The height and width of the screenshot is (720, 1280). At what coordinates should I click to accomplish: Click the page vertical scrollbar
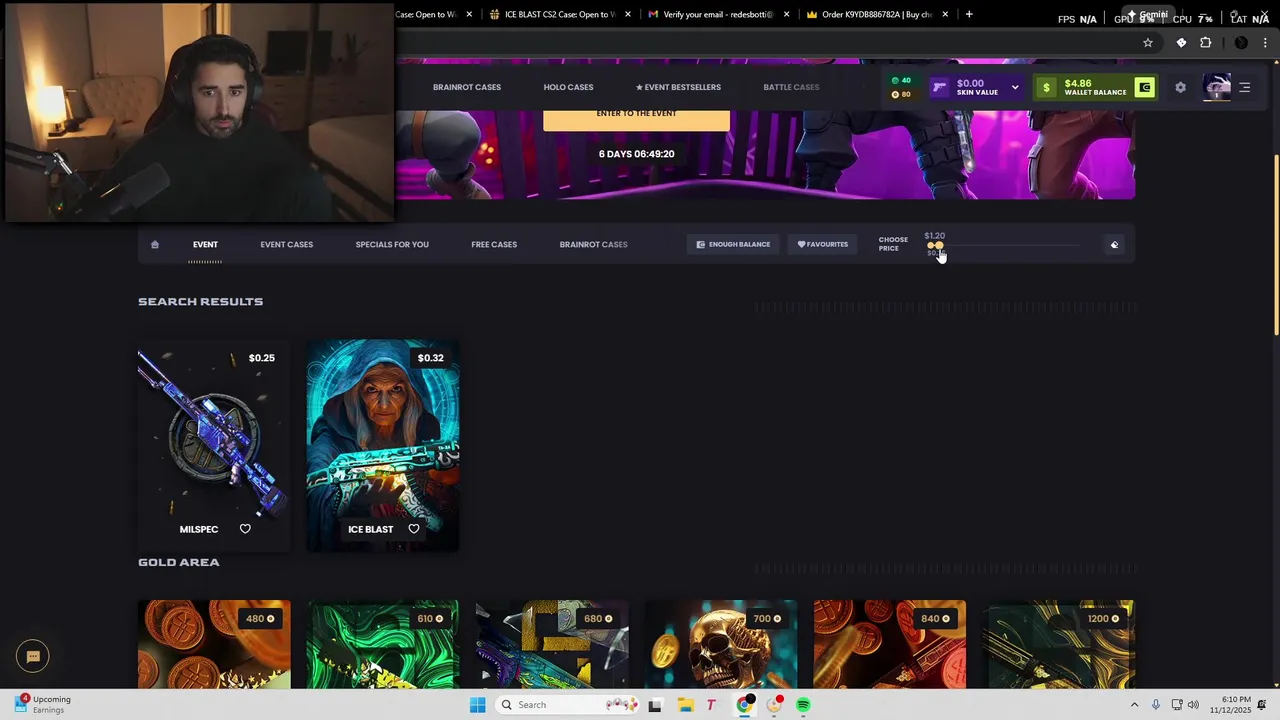point(1275,245)
